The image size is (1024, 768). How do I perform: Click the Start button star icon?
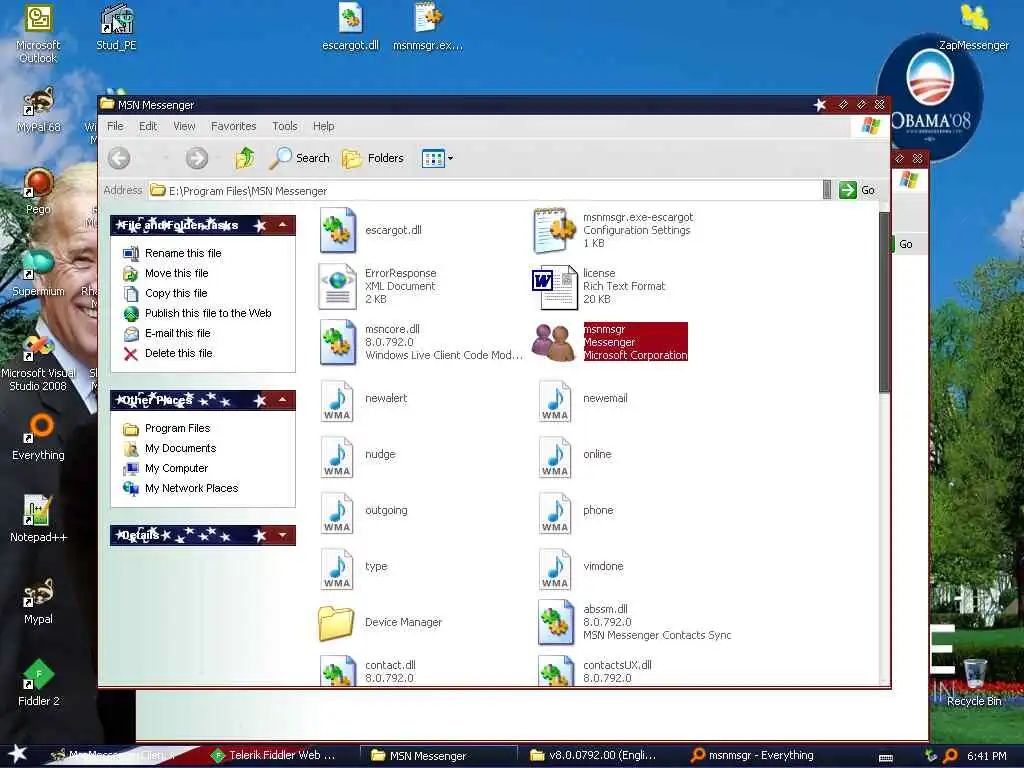tap(17, 754)
